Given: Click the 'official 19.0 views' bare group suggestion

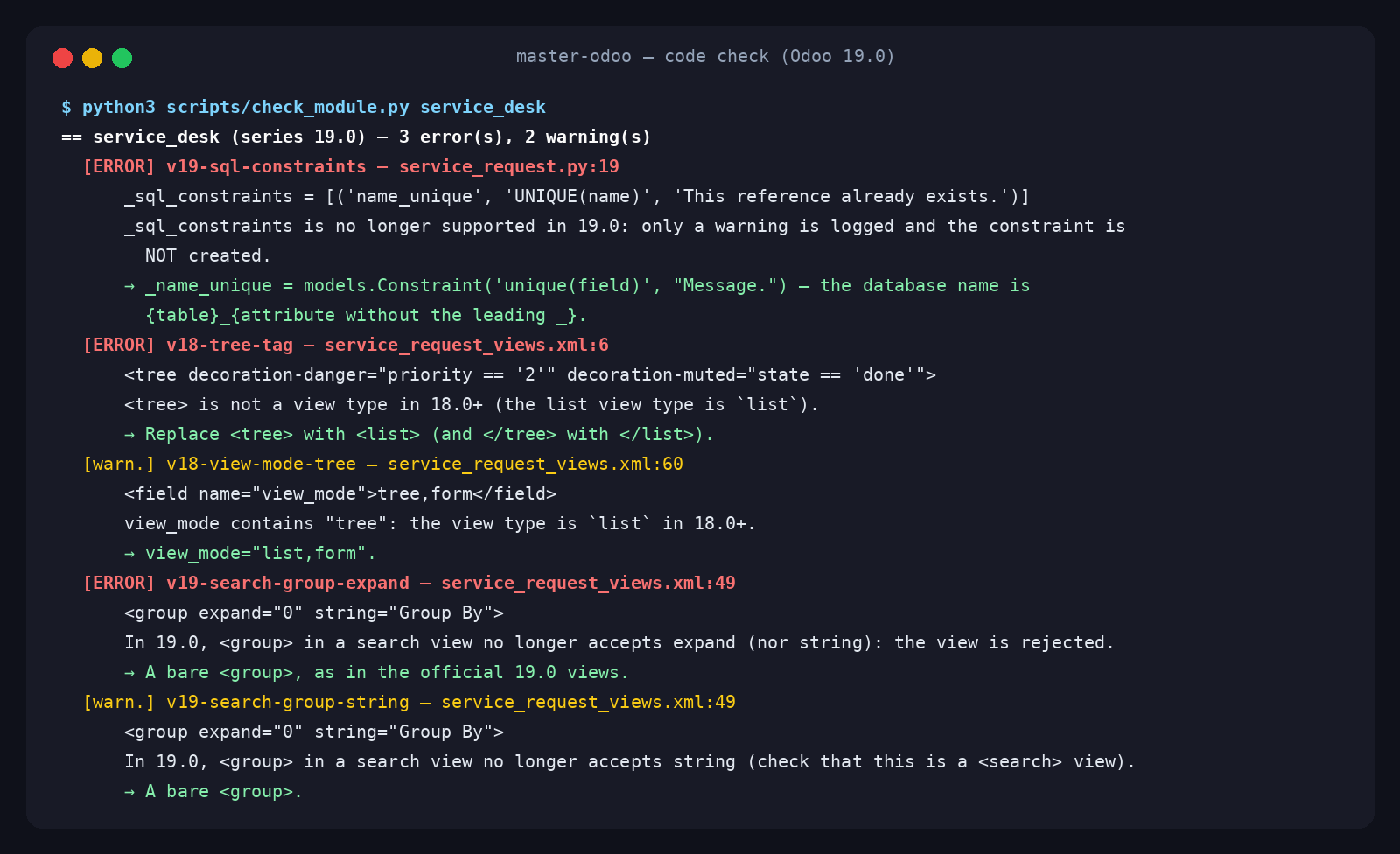Looking at the screenshot, I should click(x=377, y=673).
